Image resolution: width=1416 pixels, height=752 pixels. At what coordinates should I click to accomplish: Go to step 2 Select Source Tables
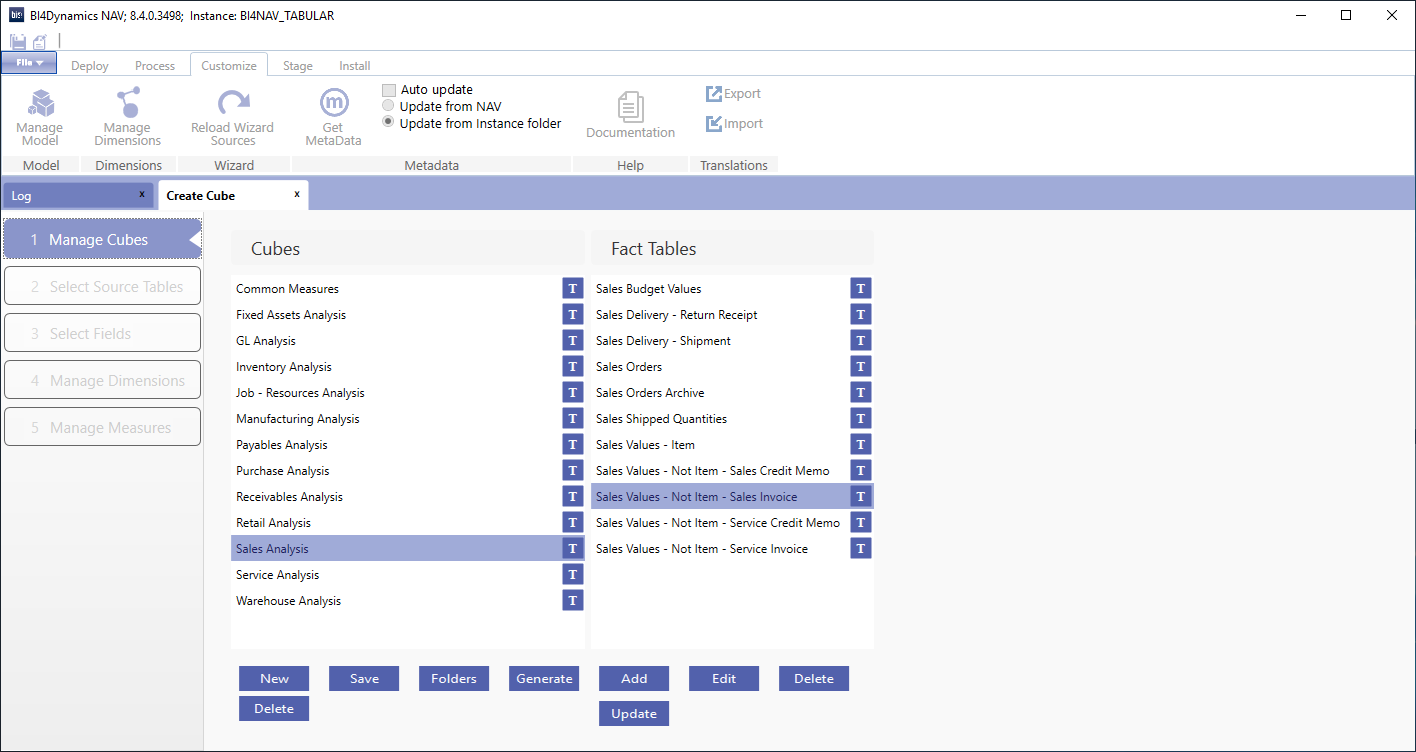[102, 287]
